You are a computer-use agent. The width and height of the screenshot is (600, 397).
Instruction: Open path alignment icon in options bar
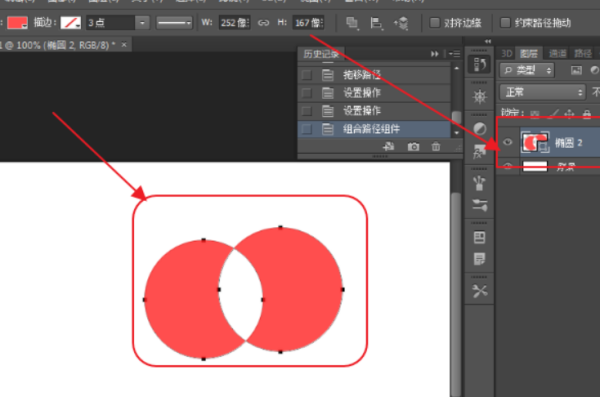pyautogui.click(x=376, y=23)
